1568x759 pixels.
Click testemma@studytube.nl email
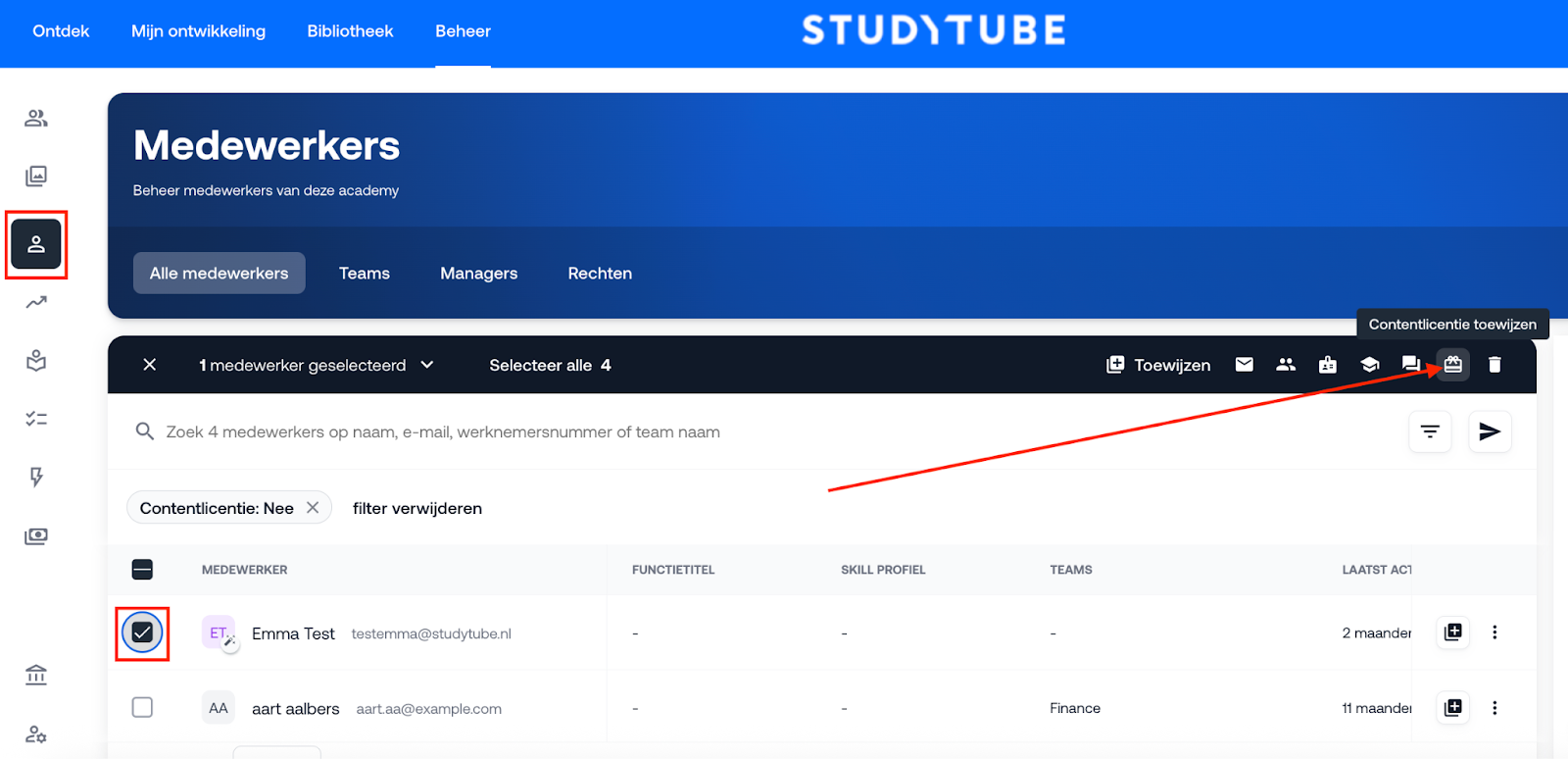point(431,633)
